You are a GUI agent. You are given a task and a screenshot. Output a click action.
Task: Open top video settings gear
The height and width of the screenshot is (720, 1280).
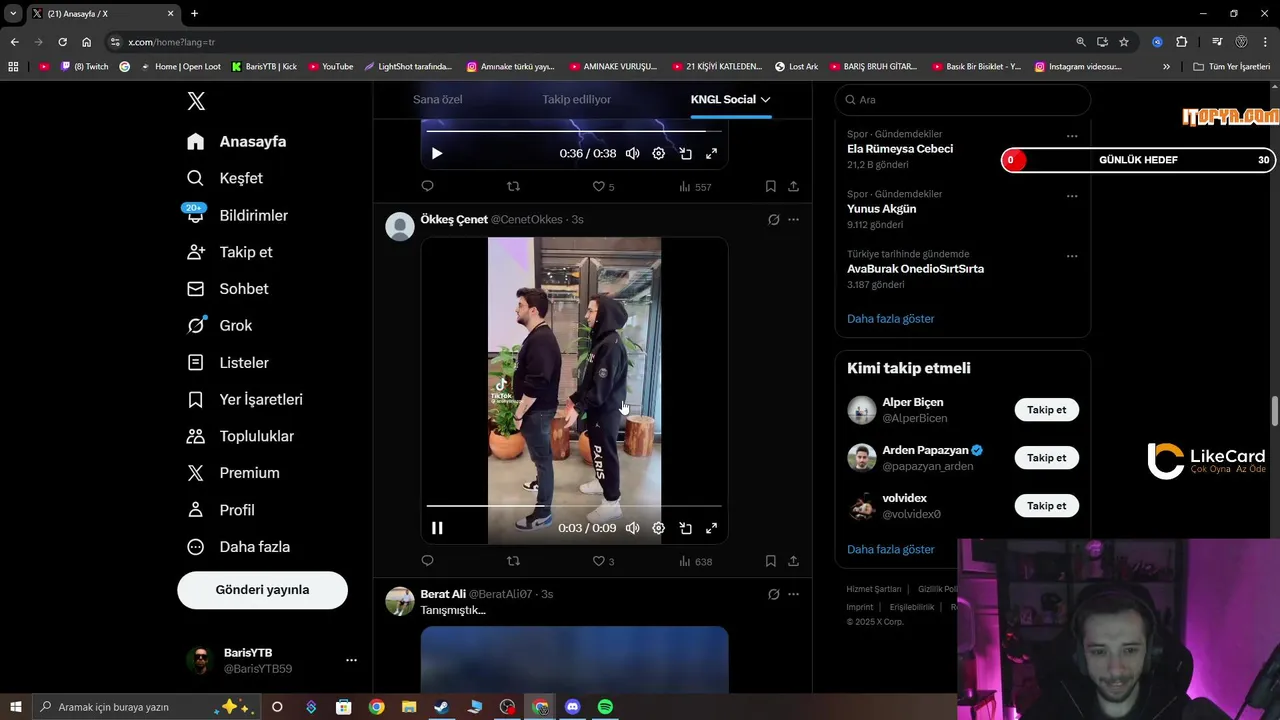coord(658,153)
